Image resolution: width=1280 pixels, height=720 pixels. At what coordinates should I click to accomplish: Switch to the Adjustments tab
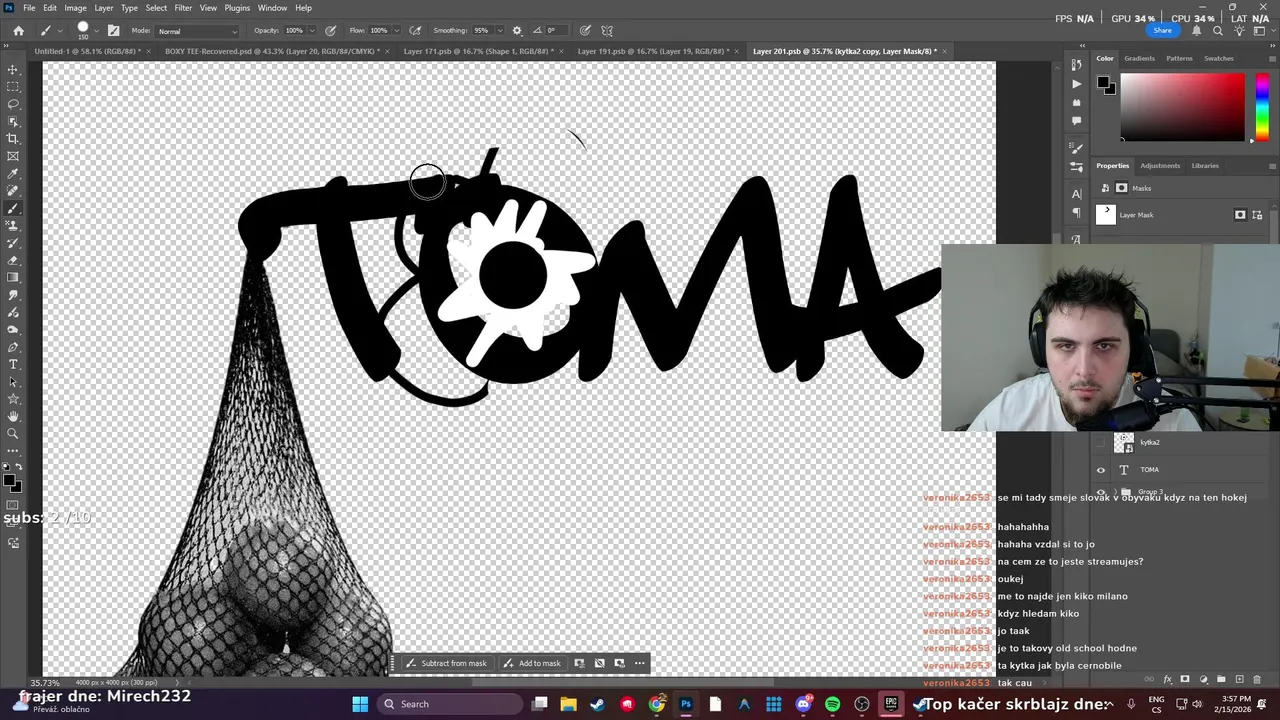point(1160,166)
